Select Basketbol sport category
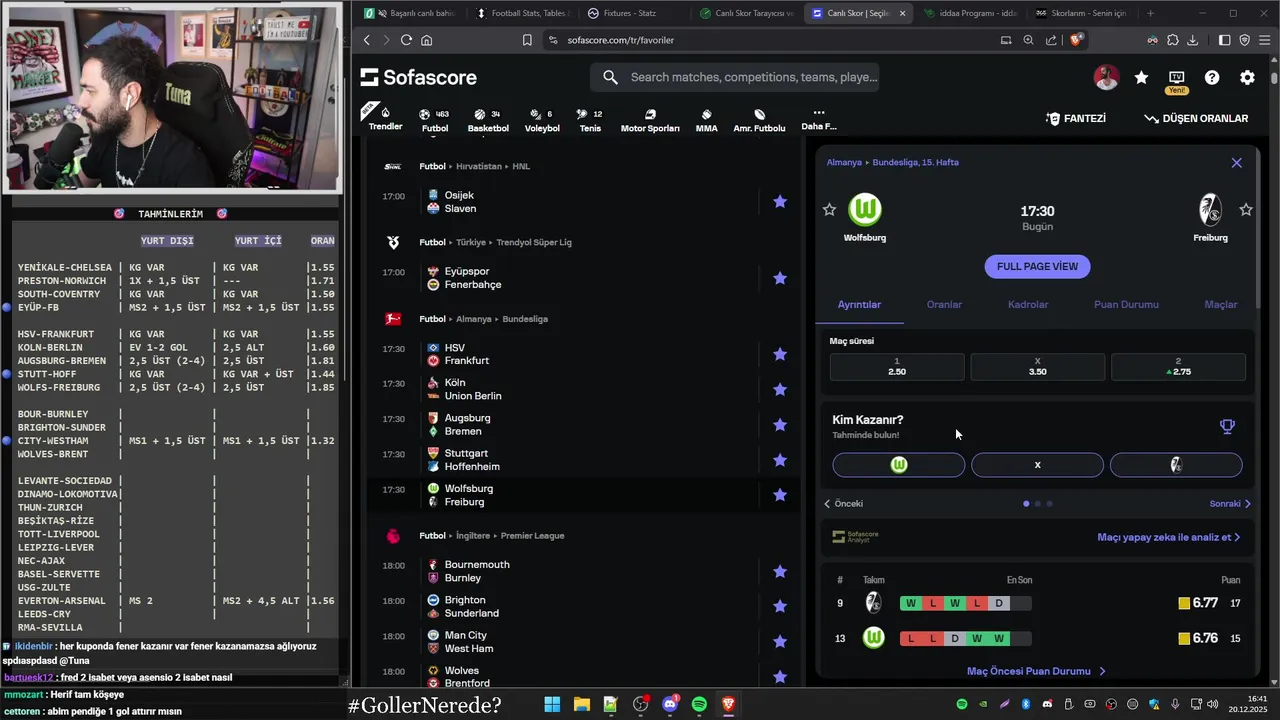The image size is (1280, 720). coord(488,120)
